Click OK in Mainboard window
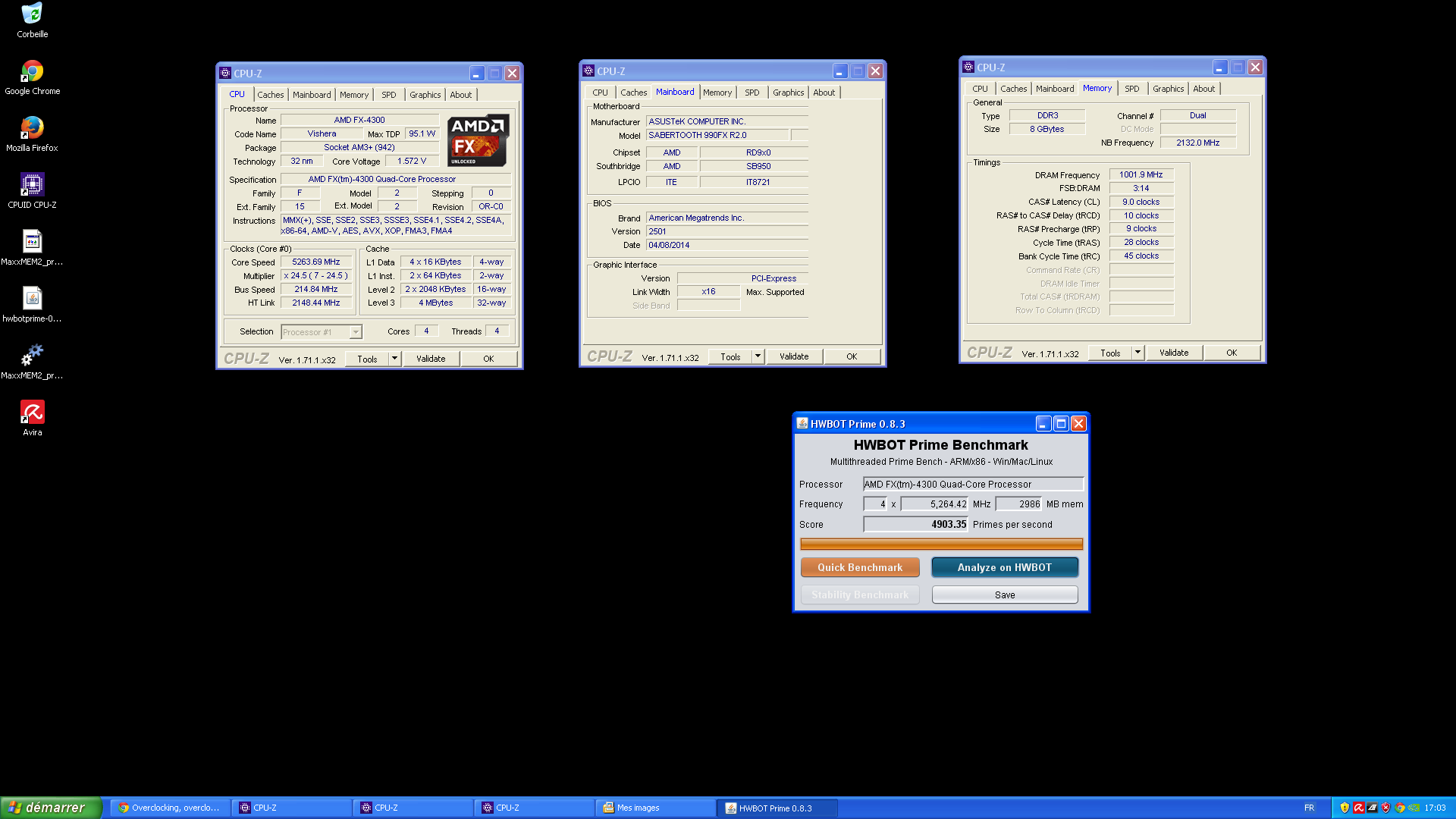The width and height of the screenshot is (1456, 819). (852, 356)
